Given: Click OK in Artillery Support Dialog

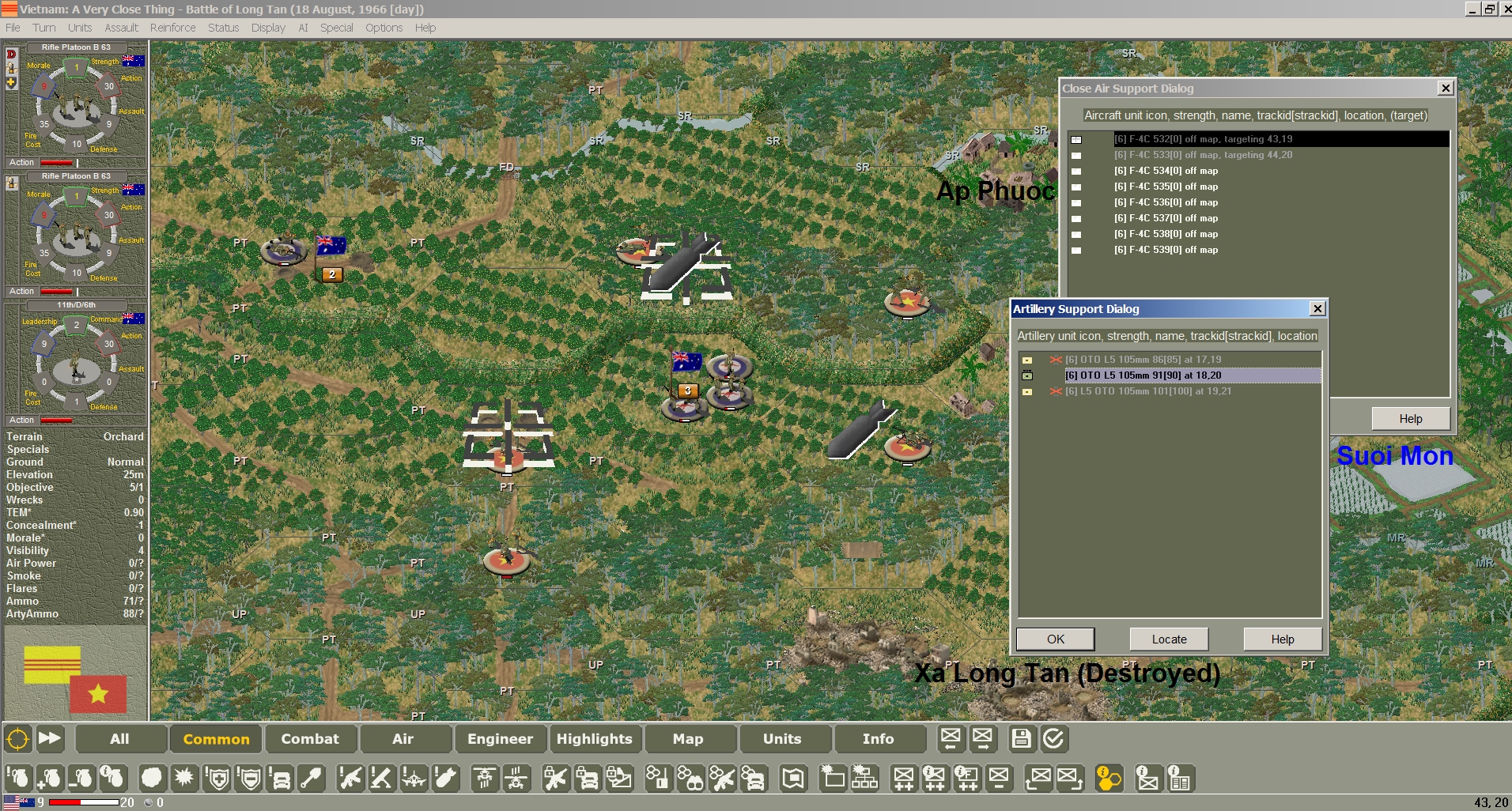Looking at the screenshot, I should (1056, 639).
